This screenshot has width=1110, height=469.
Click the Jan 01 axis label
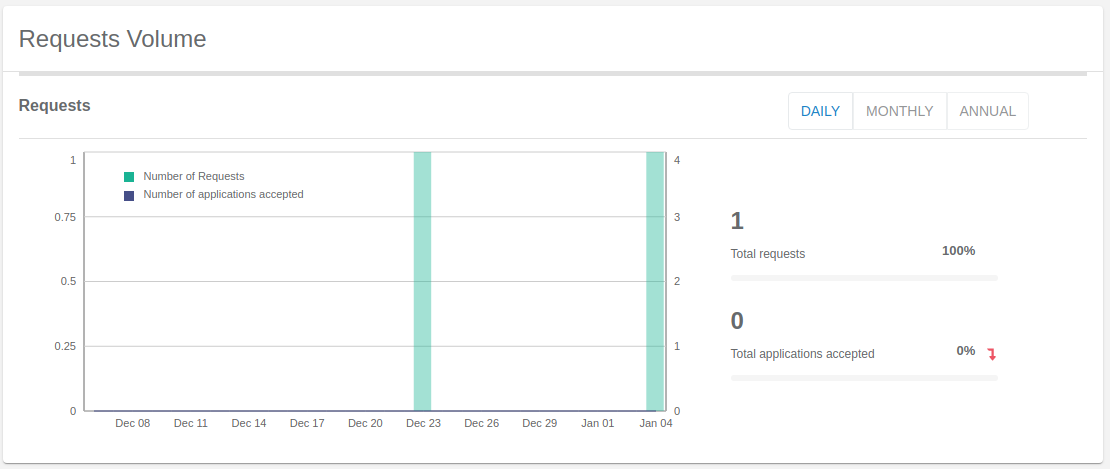(597, 423)
